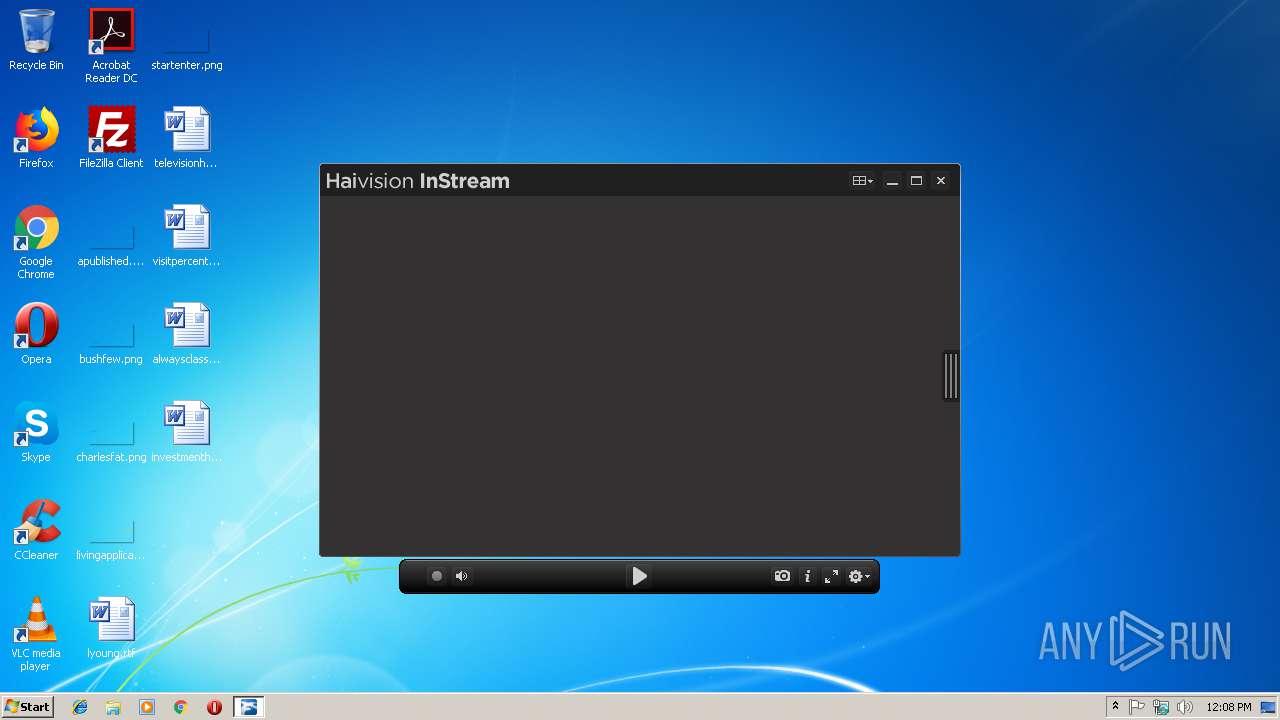Image resolution: width=1280 pixels, height=720 pixels.
Task: Show hidden system tray icons
Action: click(1116, 707)
